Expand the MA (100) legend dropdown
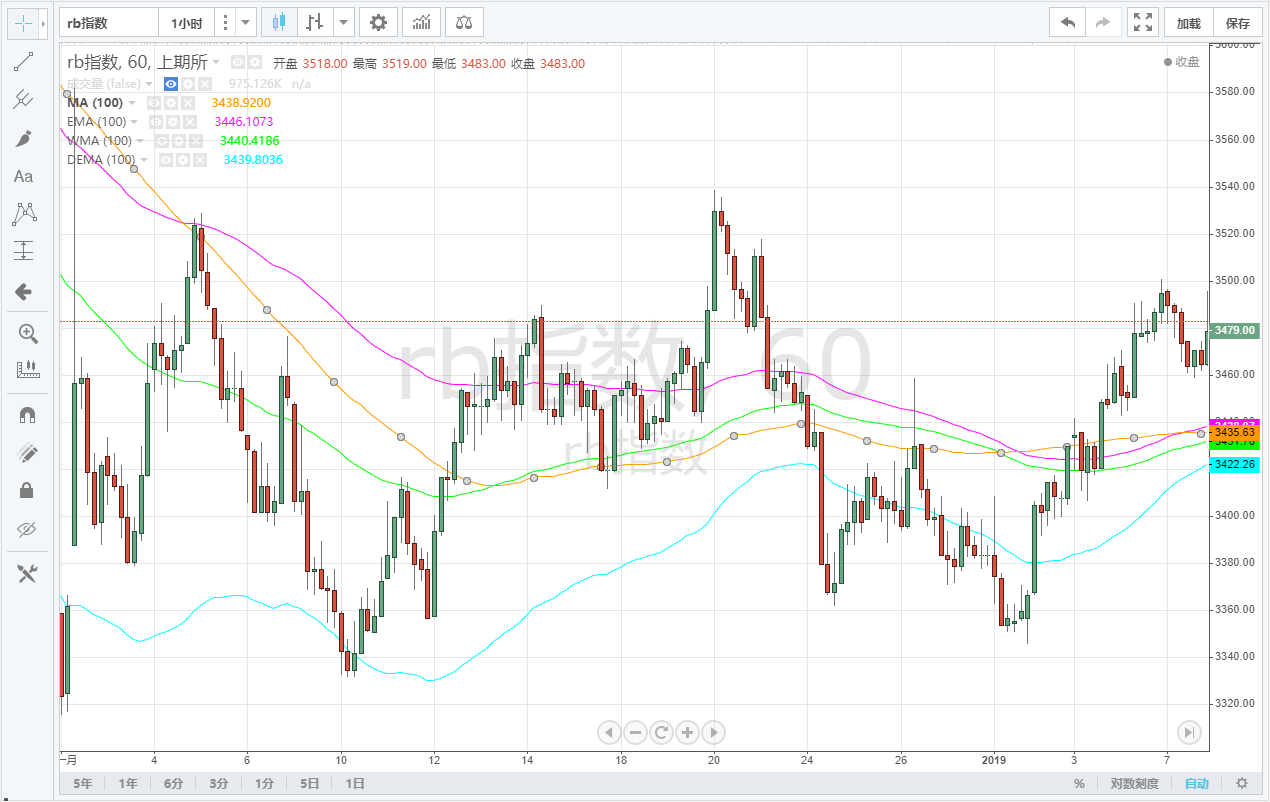The width and height of the screenshot is (1270, 802). 134,103
